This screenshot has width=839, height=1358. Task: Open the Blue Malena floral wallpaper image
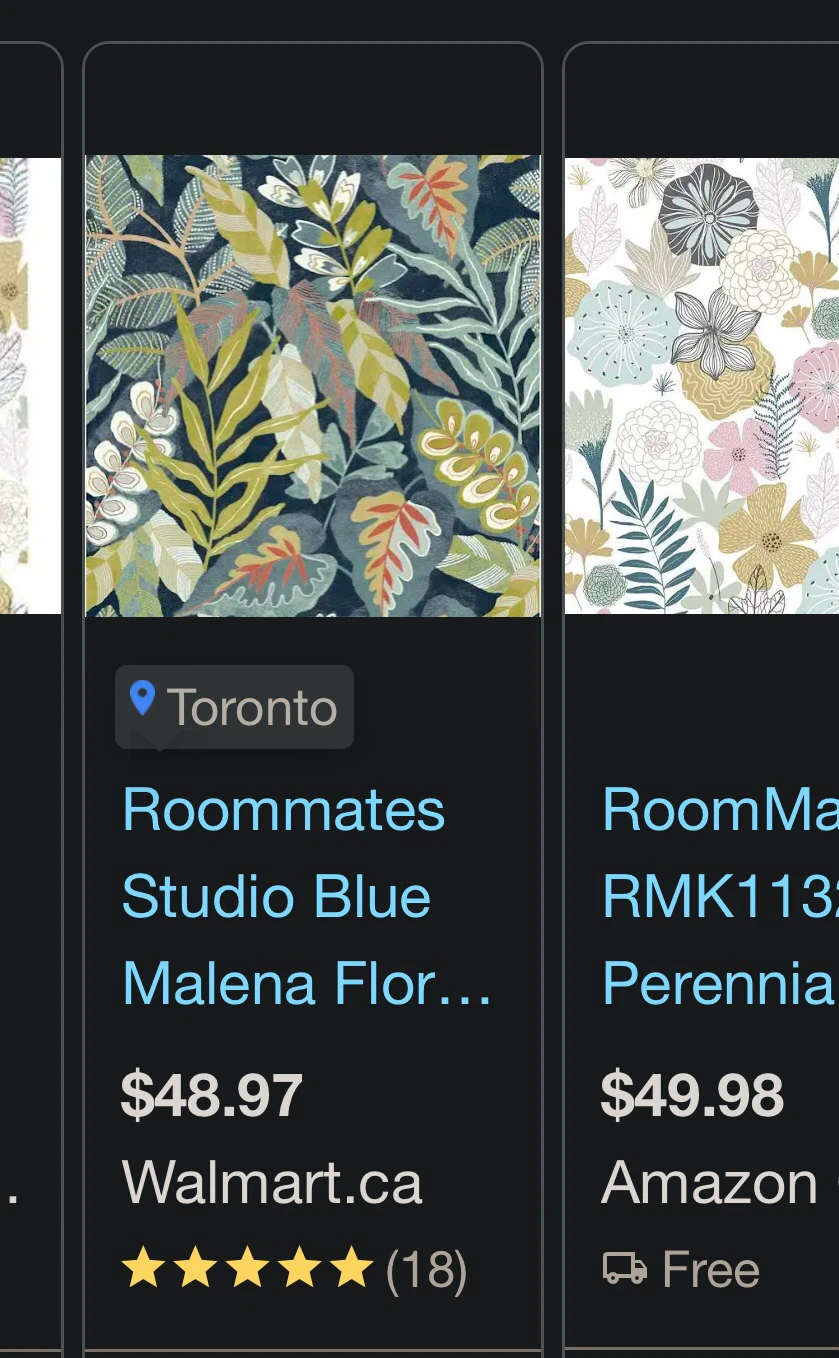click(313, 385)
